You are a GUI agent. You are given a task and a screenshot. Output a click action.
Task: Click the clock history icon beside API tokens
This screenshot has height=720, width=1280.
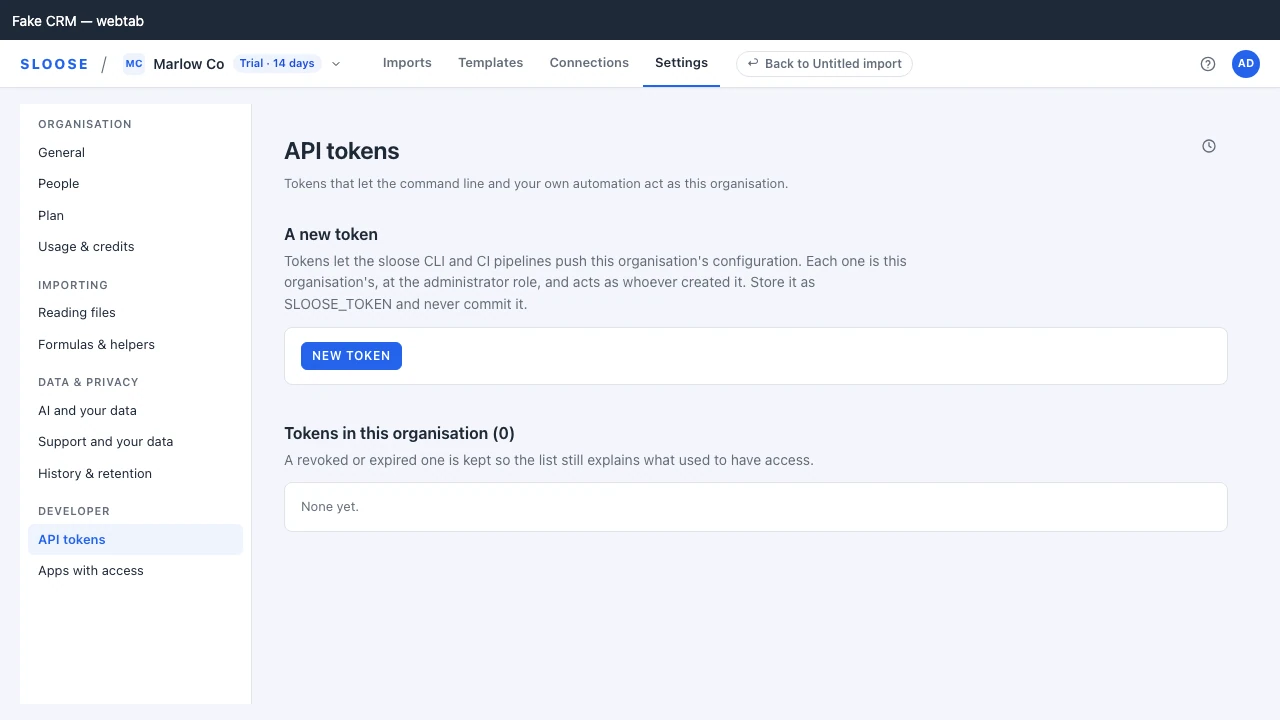[1209, 146]
